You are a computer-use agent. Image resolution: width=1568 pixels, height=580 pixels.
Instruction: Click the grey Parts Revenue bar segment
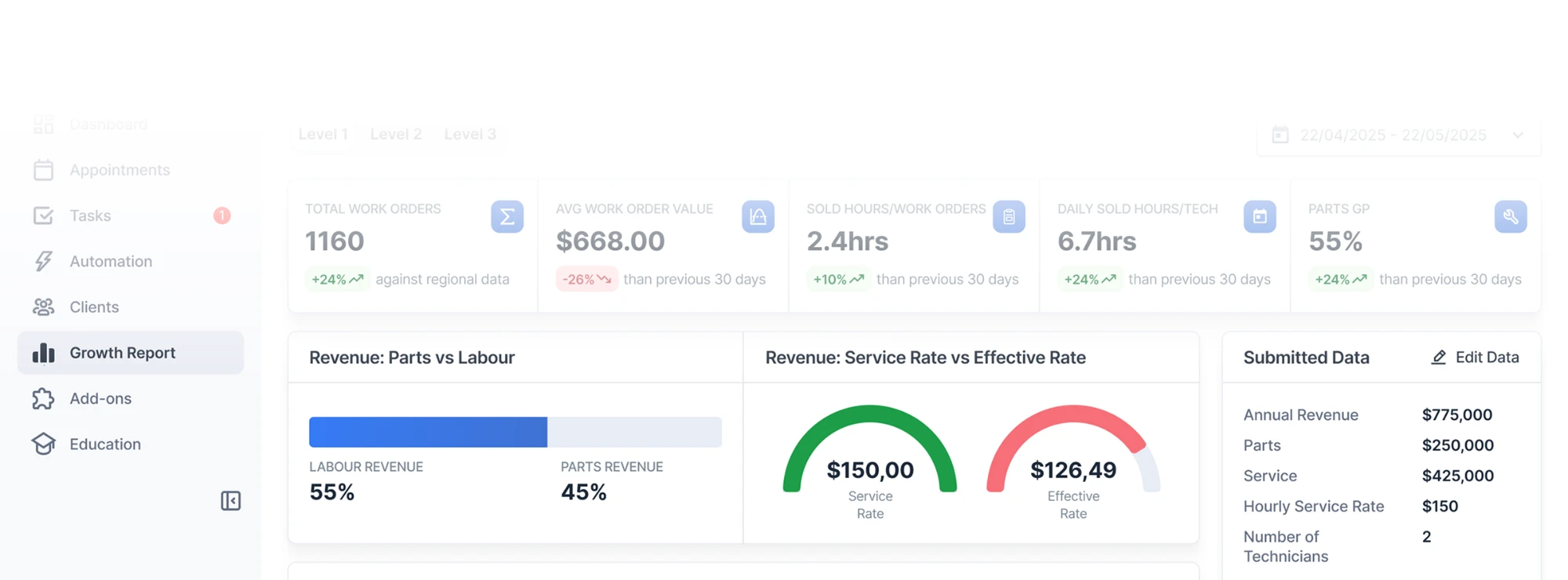634,432
